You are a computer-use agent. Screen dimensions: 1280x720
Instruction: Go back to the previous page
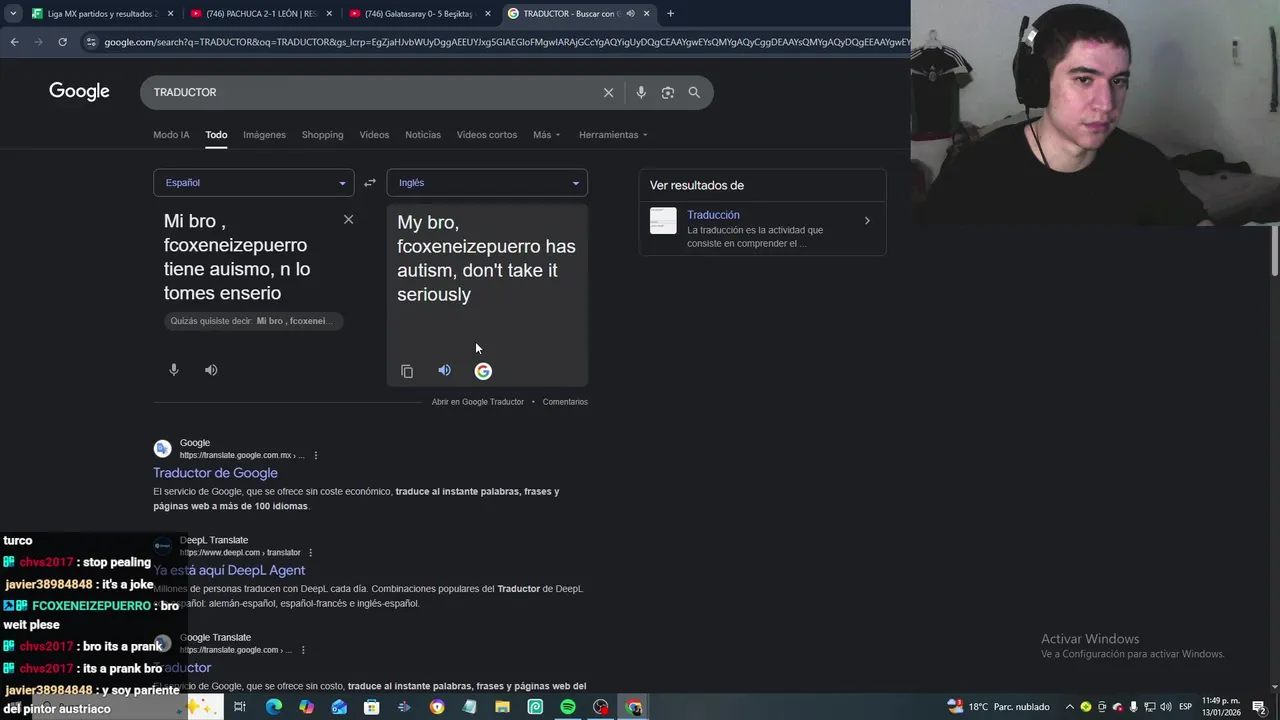(x=14, y=42)
